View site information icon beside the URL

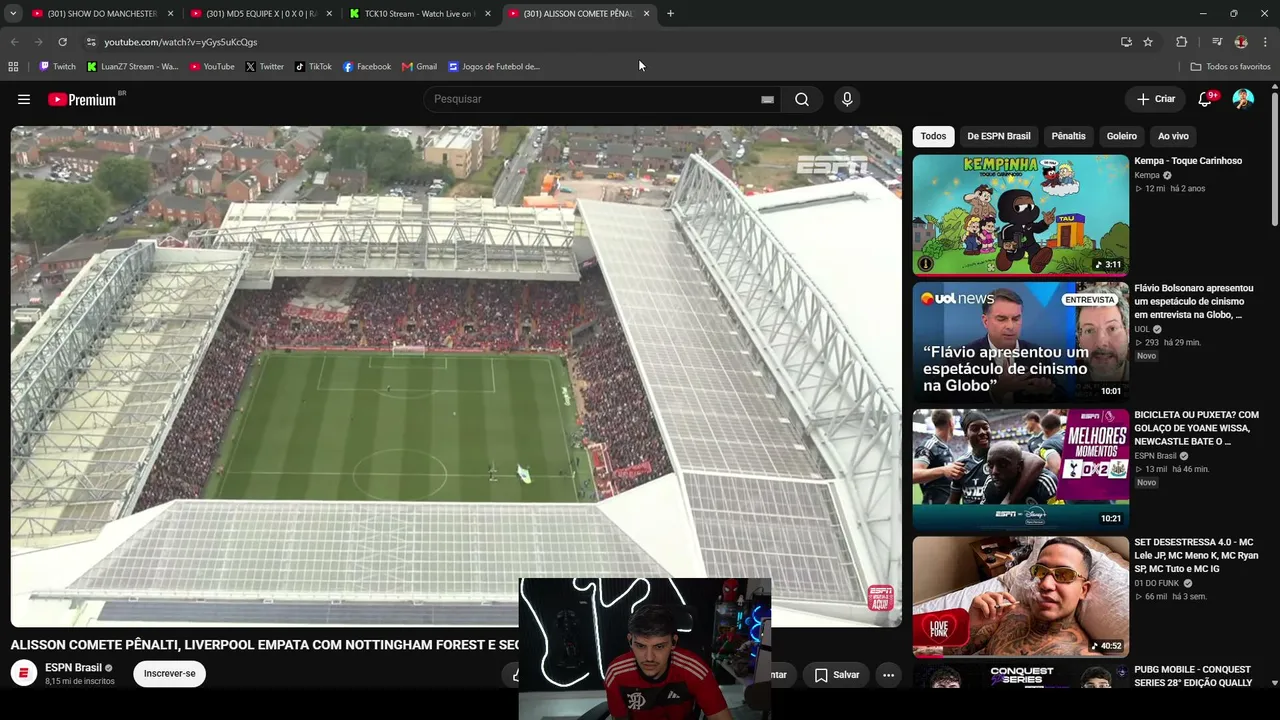91,42
